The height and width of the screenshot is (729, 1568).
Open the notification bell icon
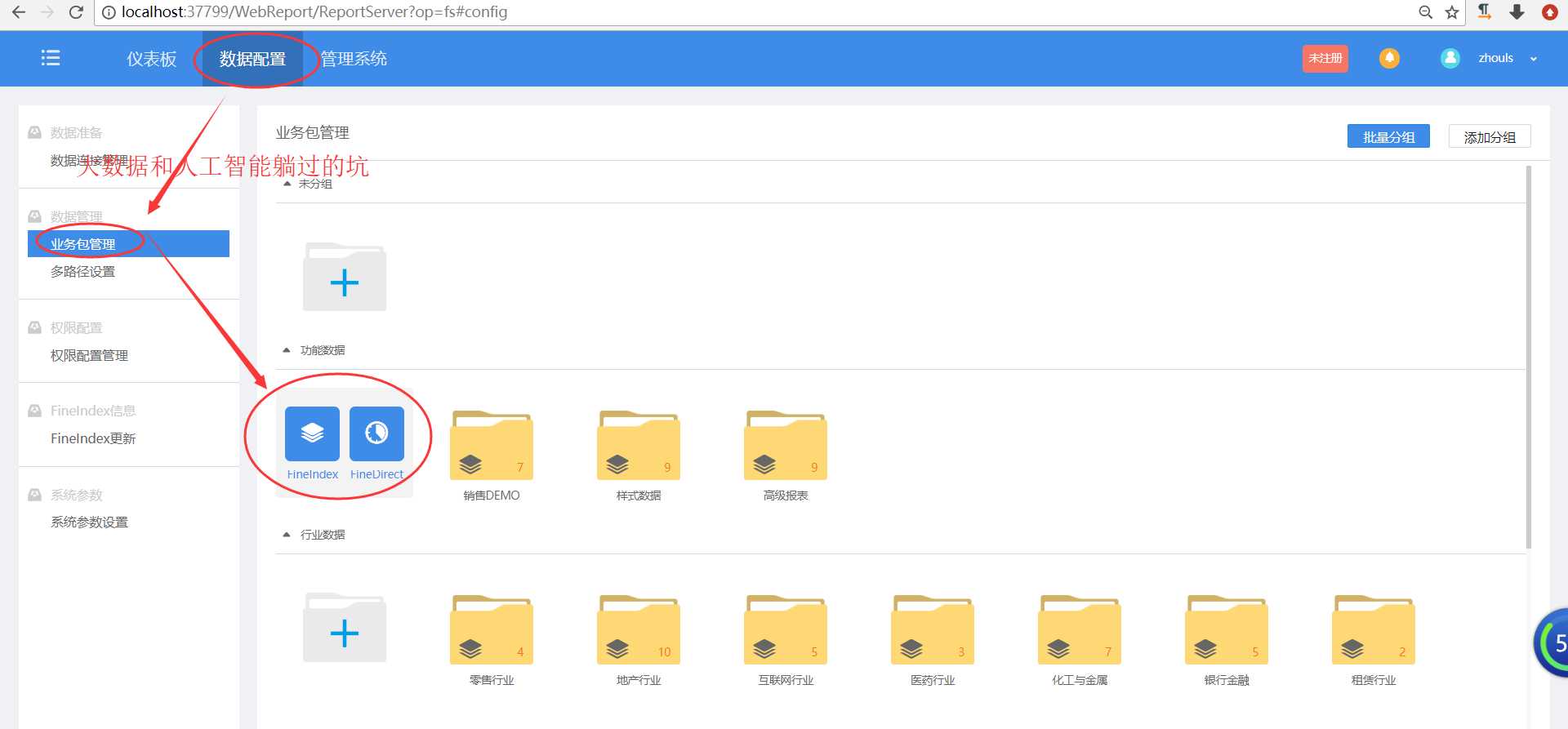[x=1389, y=58]
